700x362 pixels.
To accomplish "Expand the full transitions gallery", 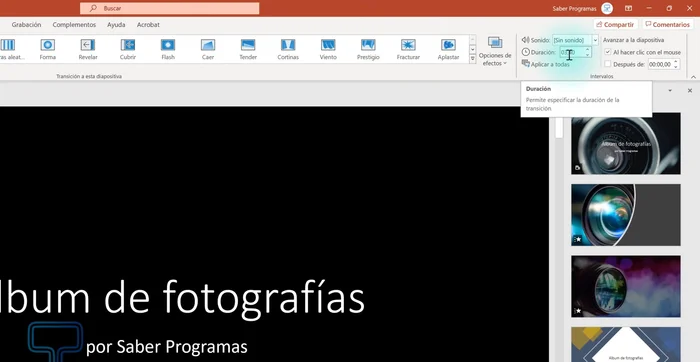I will 472,59.
